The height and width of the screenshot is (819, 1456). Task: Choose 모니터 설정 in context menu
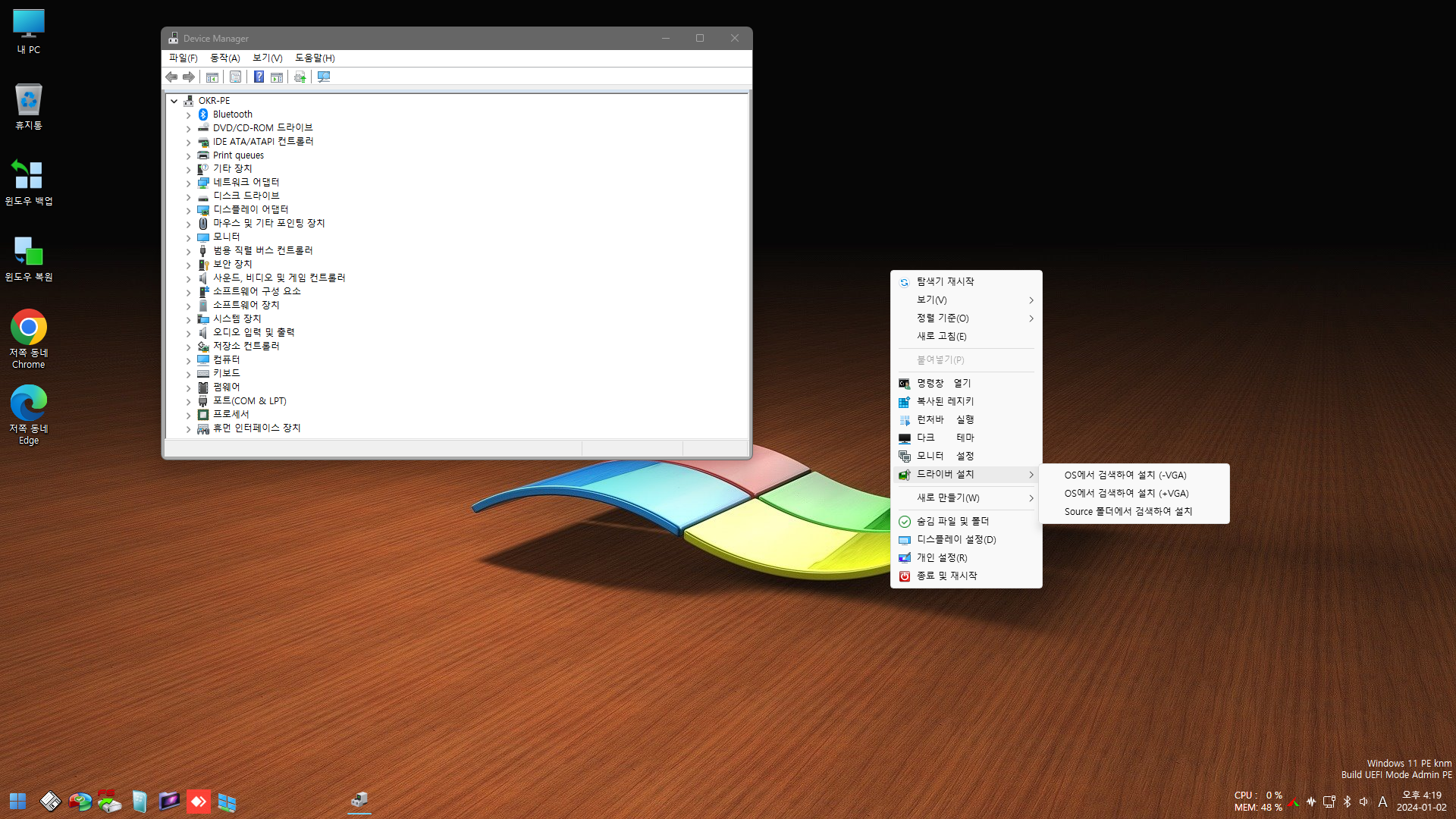click(x=966, y=457)
